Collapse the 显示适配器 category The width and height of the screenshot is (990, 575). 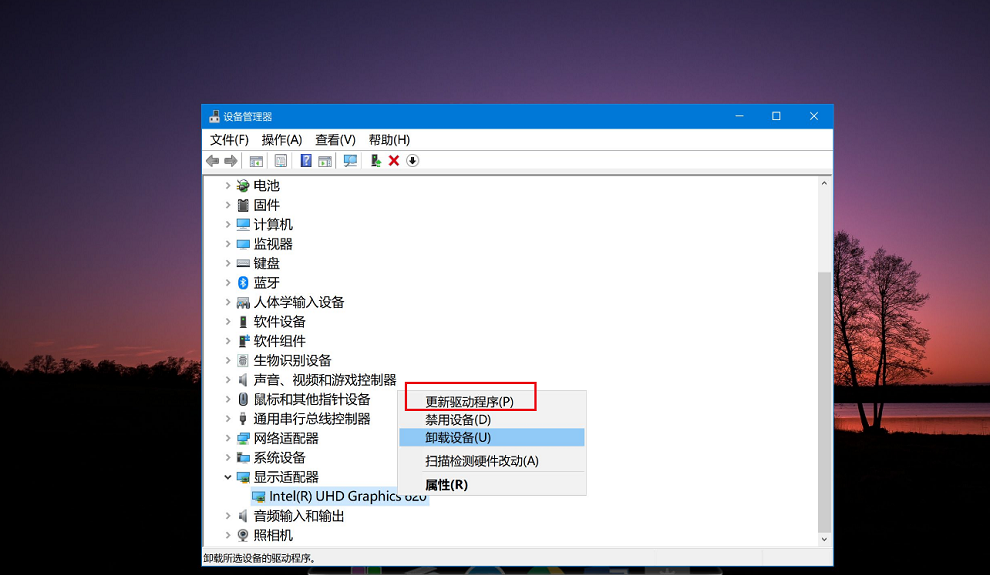[228, 477]
